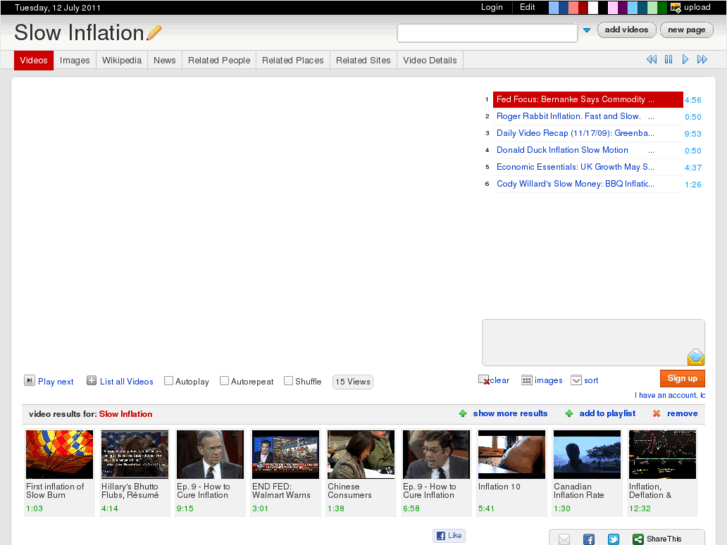Switch to the Wikipedia tab
This screenshot has width=727, height=545.
click(x=121, y=60)
